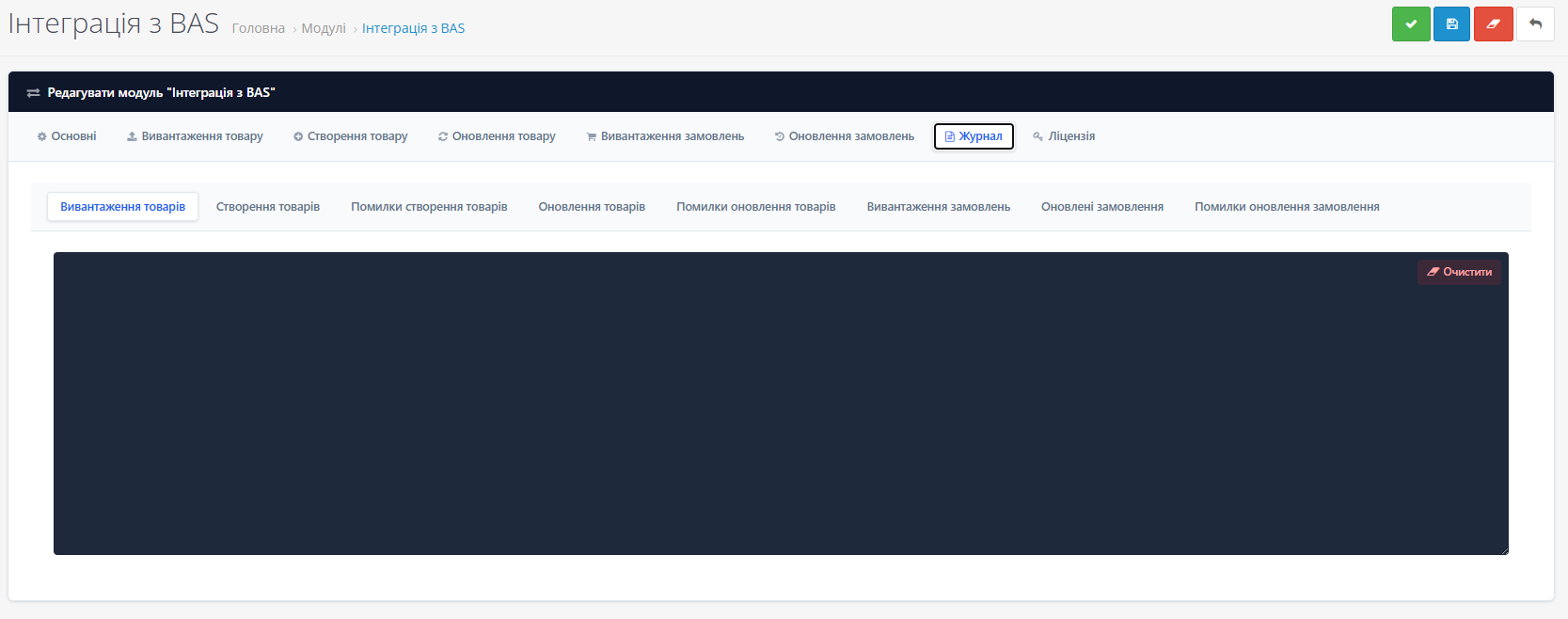Select the top Вивантаження замовлень tab with cart icon

click(665, 136)
